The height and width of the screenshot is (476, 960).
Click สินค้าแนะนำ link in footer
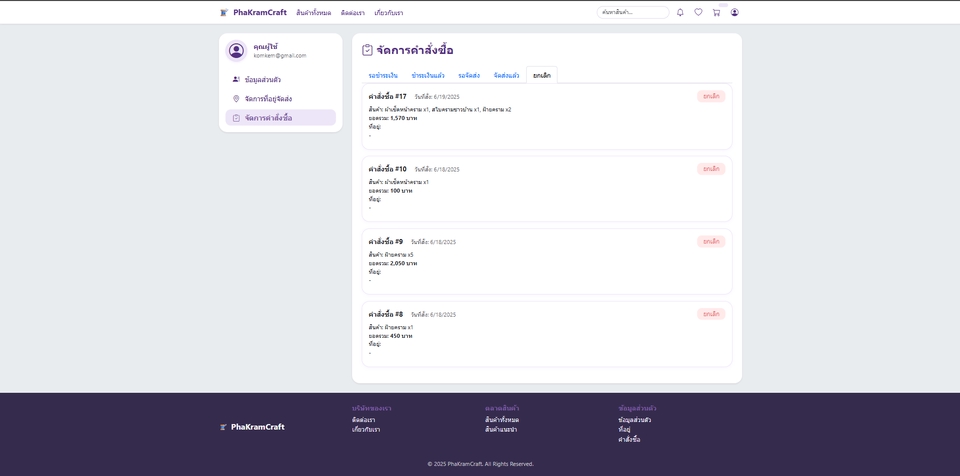coord(501,429)
